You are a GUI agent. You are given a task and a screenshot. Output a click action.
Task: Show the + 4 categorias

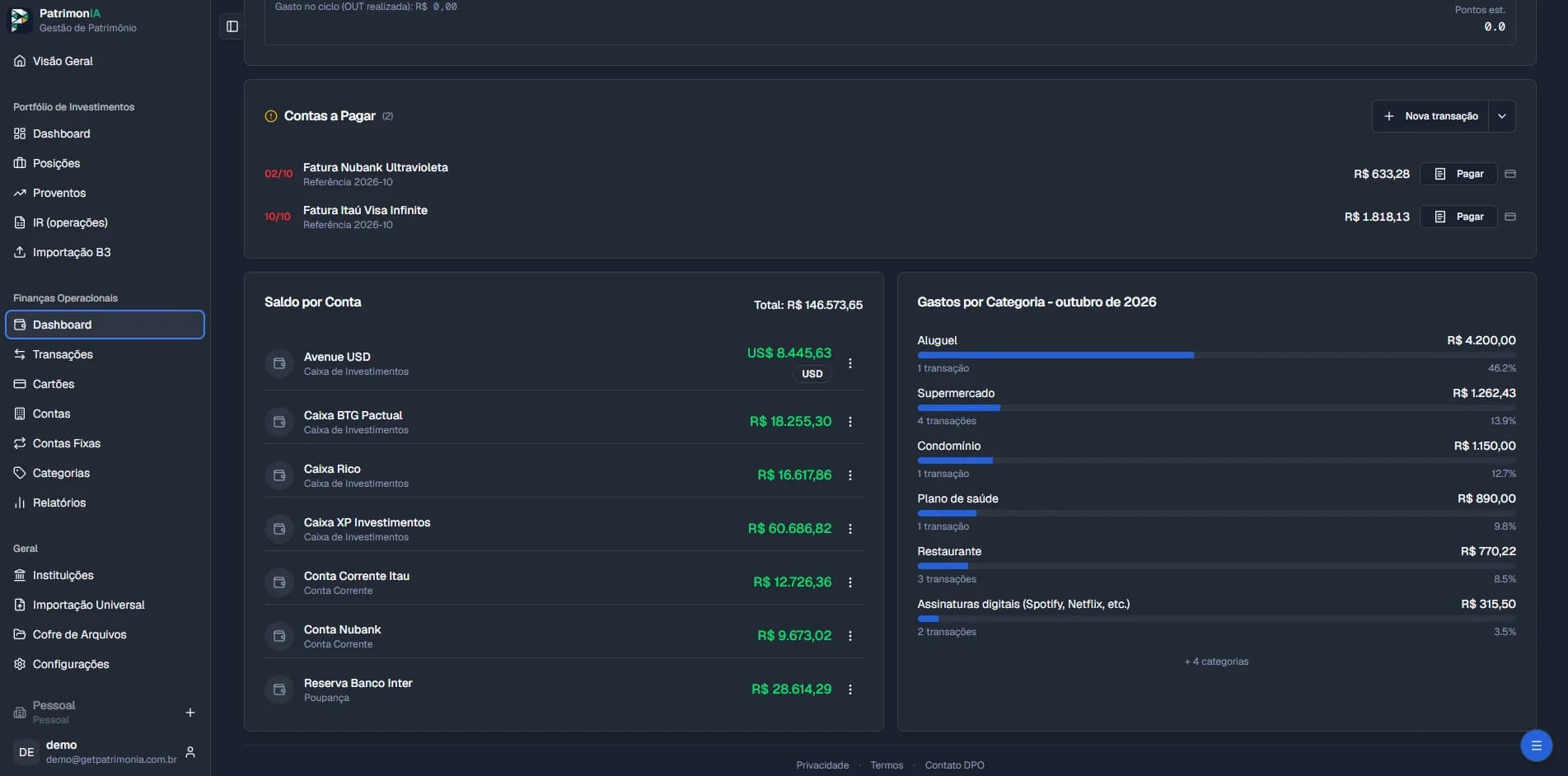click(x=1216, y=661)
